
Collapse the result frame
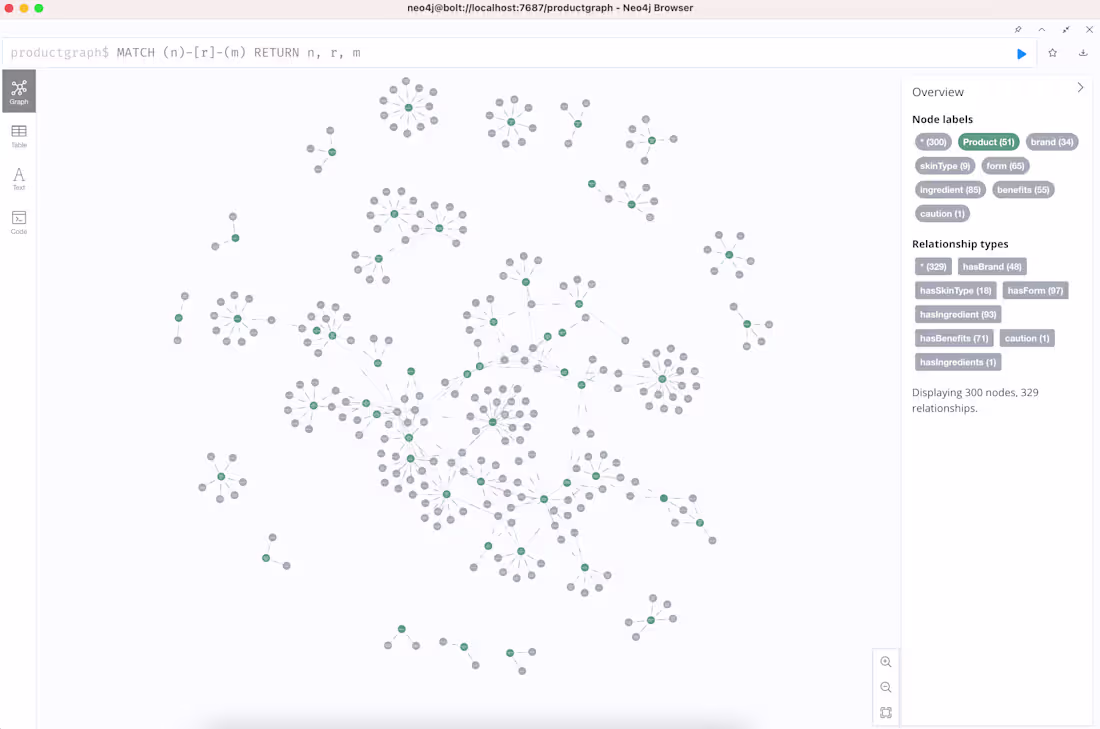point(1041,30)
